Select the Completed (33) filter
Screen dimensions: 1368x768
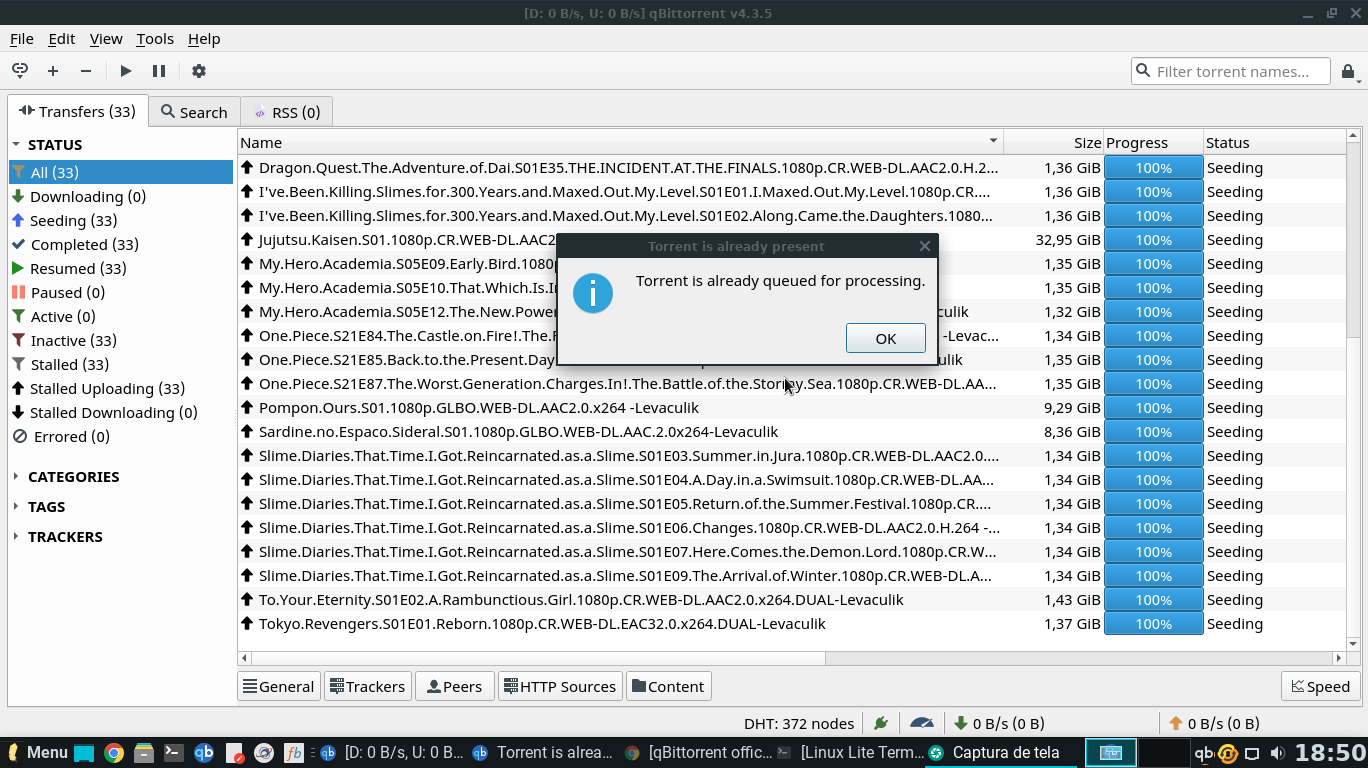tap(121, 244)
